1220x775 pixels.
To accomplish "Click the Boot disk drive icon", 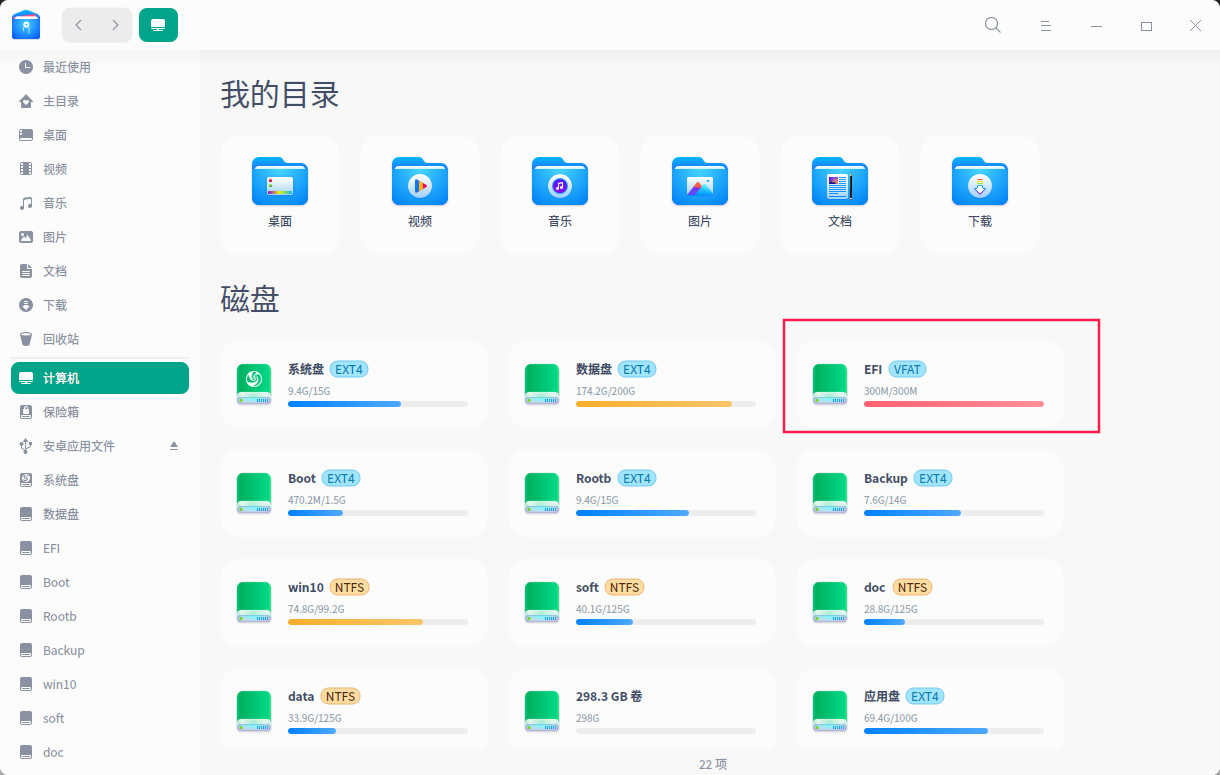I will point(254,494).
